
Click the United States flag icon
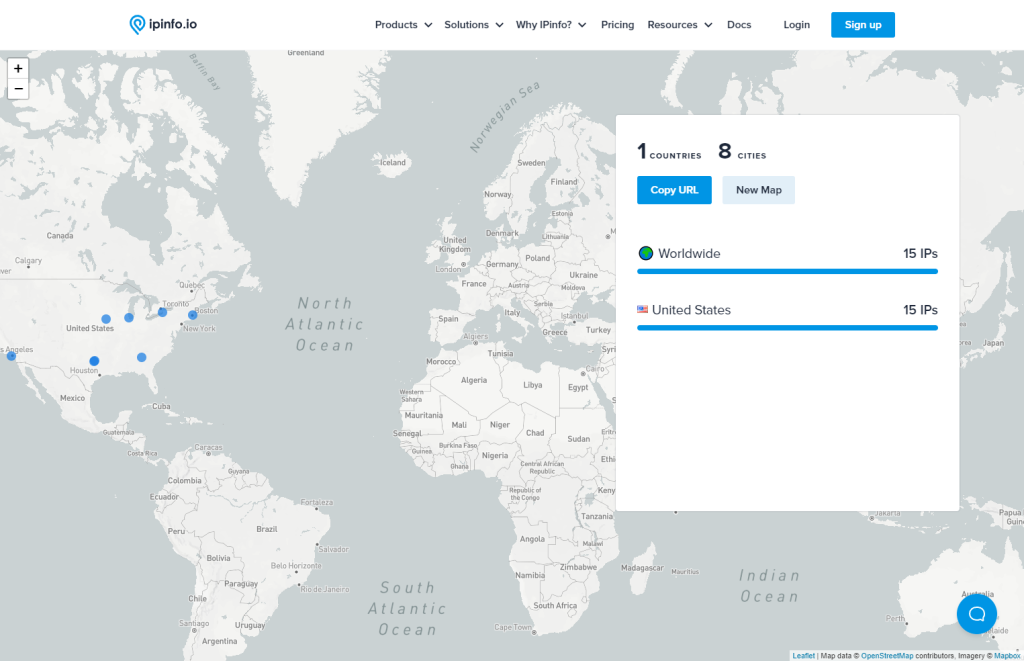(643, 310)
